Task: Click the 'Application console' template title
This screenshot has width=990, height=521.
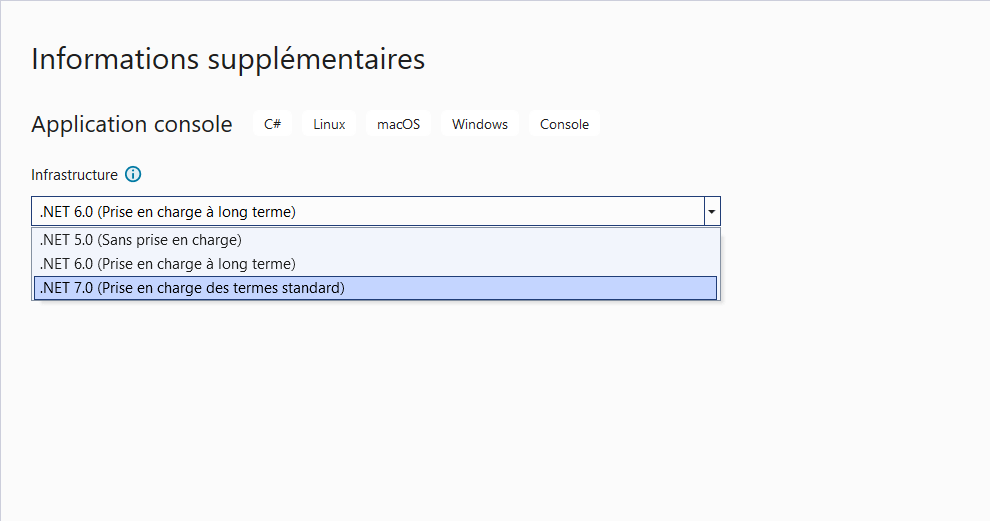Action: point(132,125)
